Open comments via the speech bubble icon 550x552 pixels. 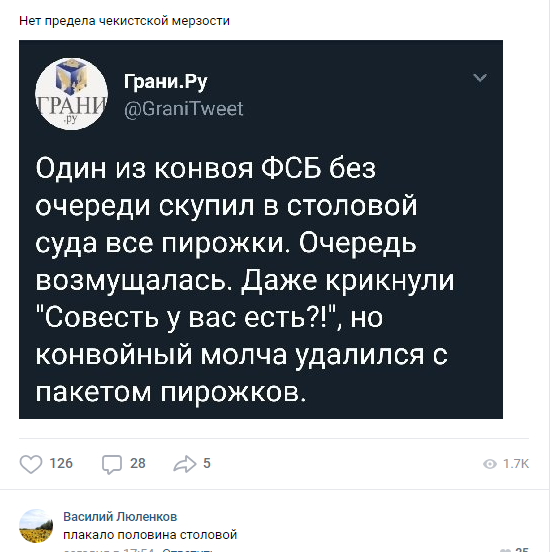(x=112, y=464)
